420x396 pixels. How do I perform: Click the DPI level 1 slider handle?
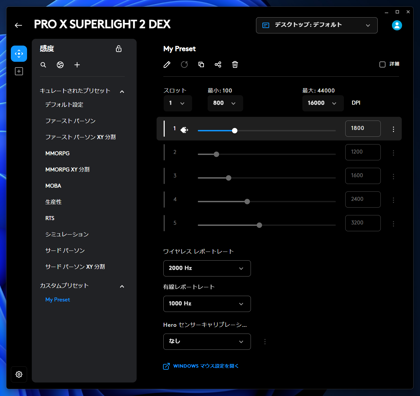[x=235, y=131]
